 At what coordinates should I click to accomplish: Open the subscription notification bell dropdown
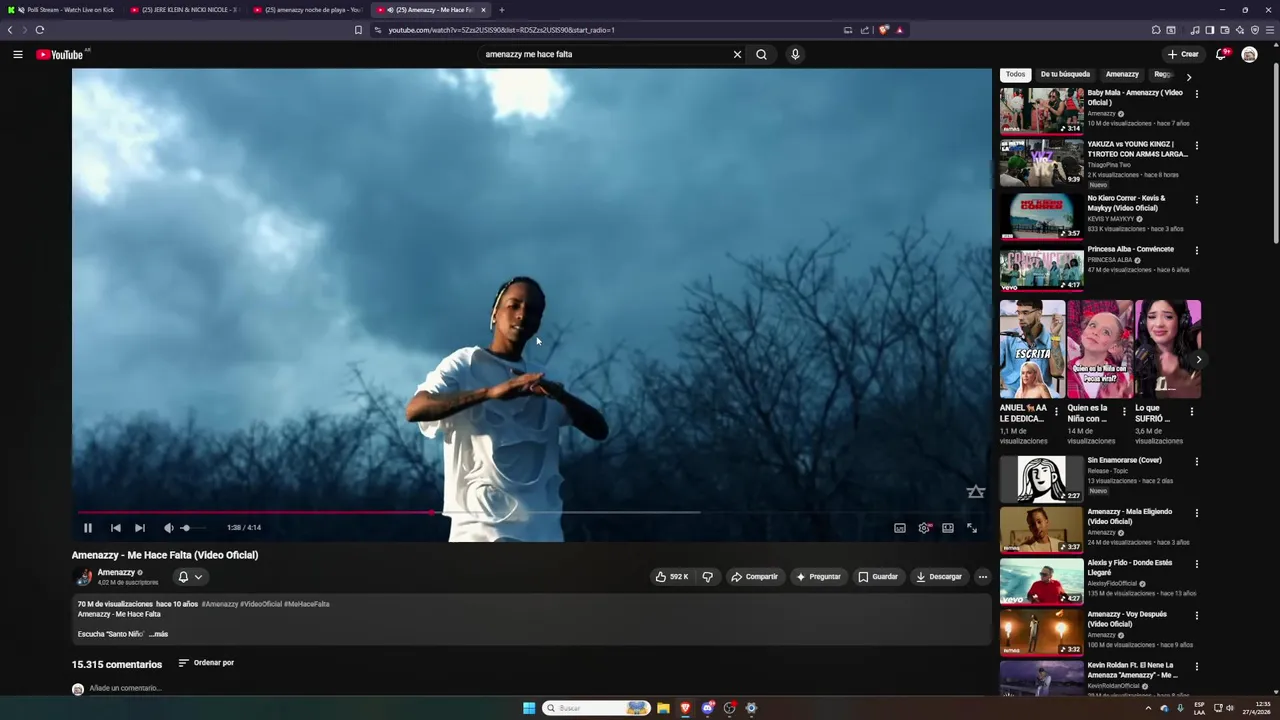pyautogui.click(x=190, y=577)
